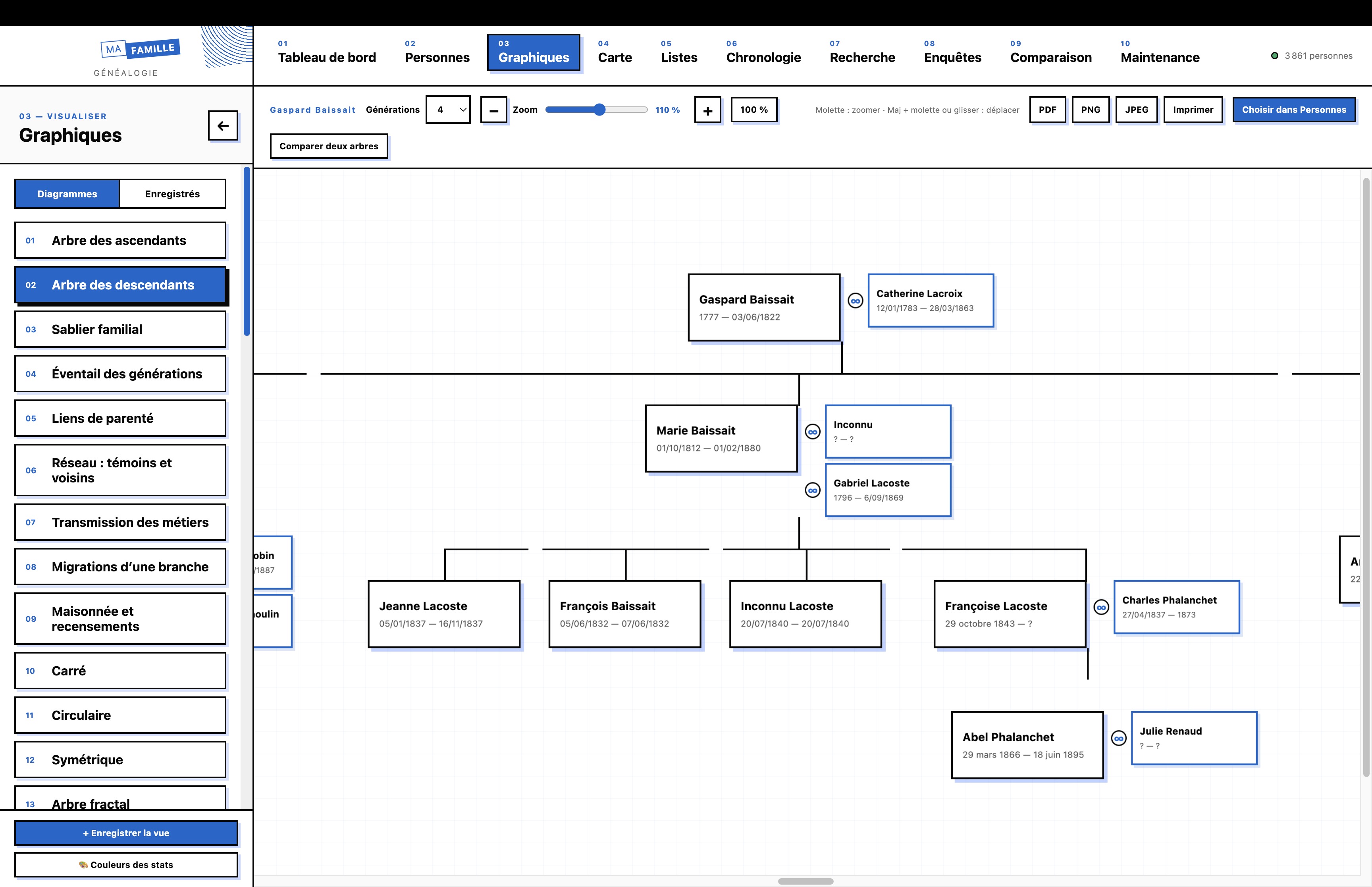Export the tree as PDF
Viewport: 1372px width, 887px height.
coord(1047,110)
